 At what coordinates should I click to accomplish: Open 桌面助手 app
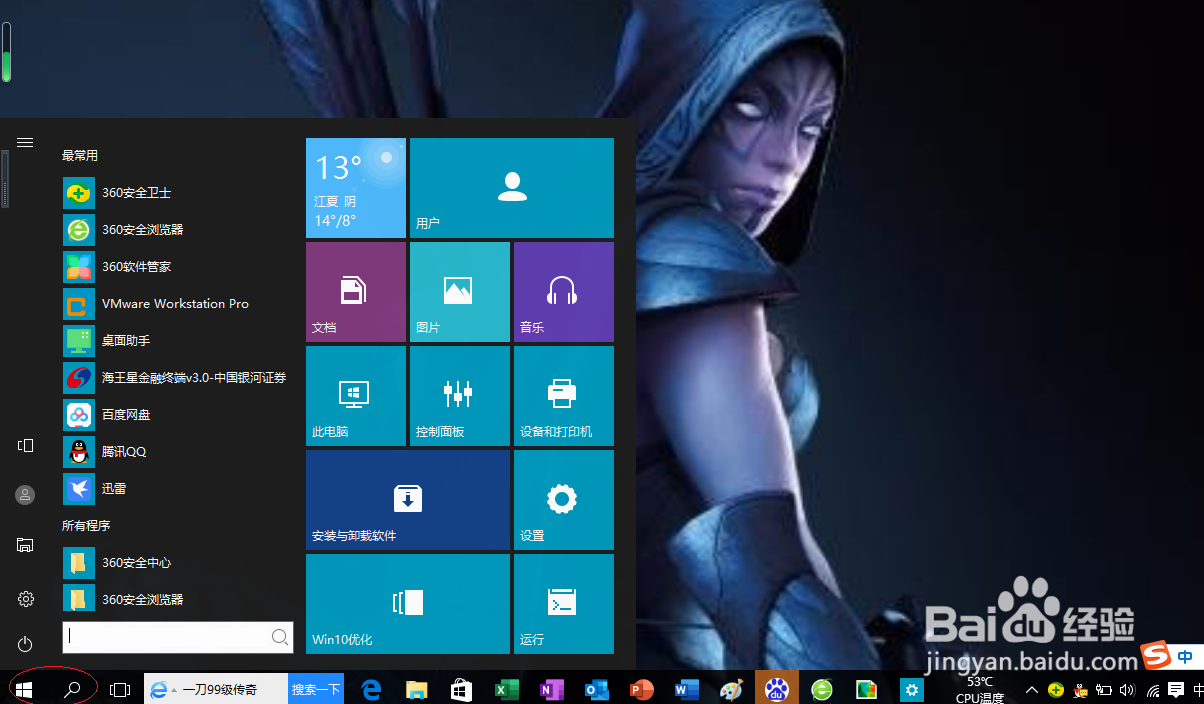tap(176, 341)
